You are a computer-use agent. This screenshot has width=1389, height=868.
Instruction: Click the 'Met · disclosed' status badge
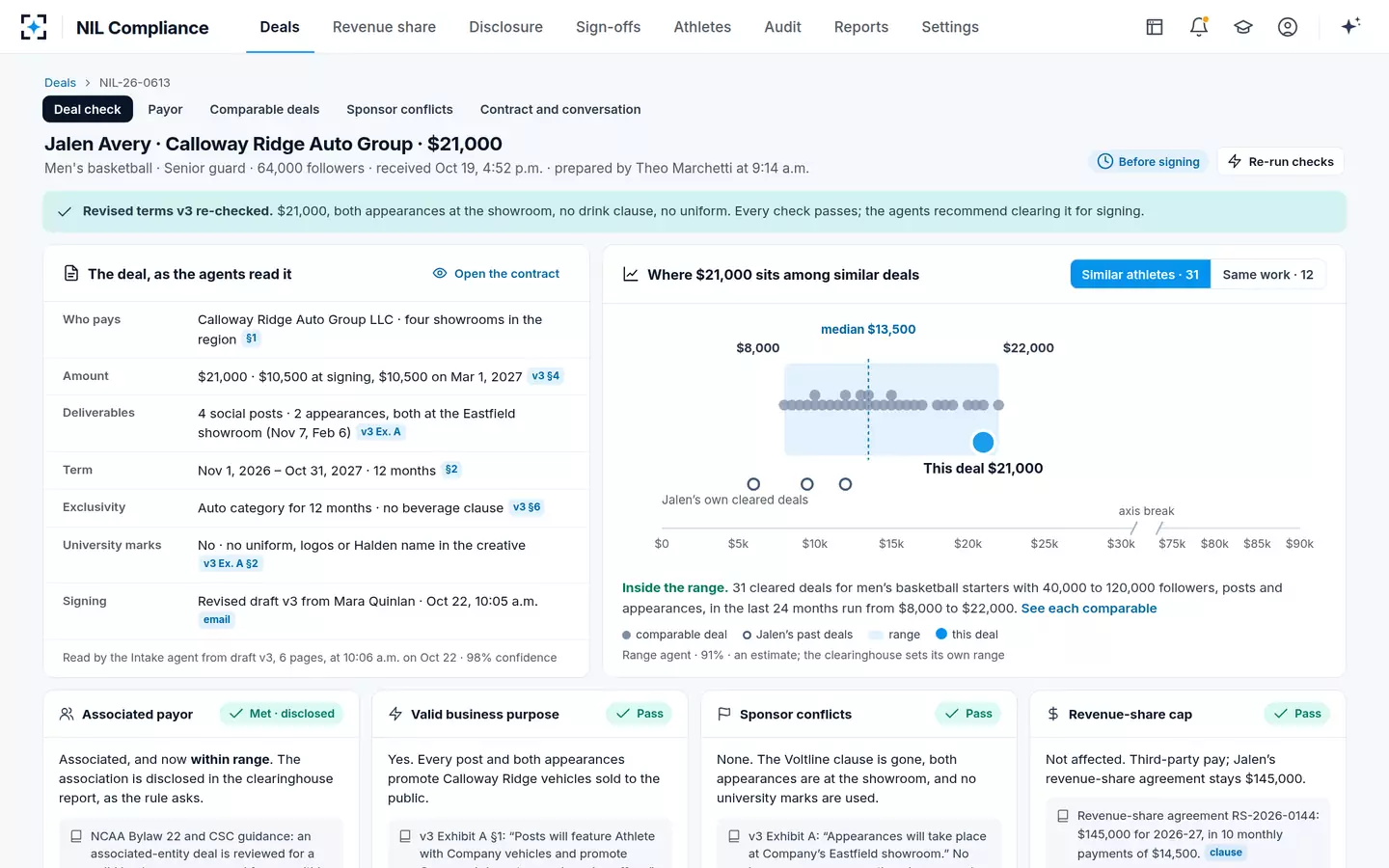pos(282,714)
